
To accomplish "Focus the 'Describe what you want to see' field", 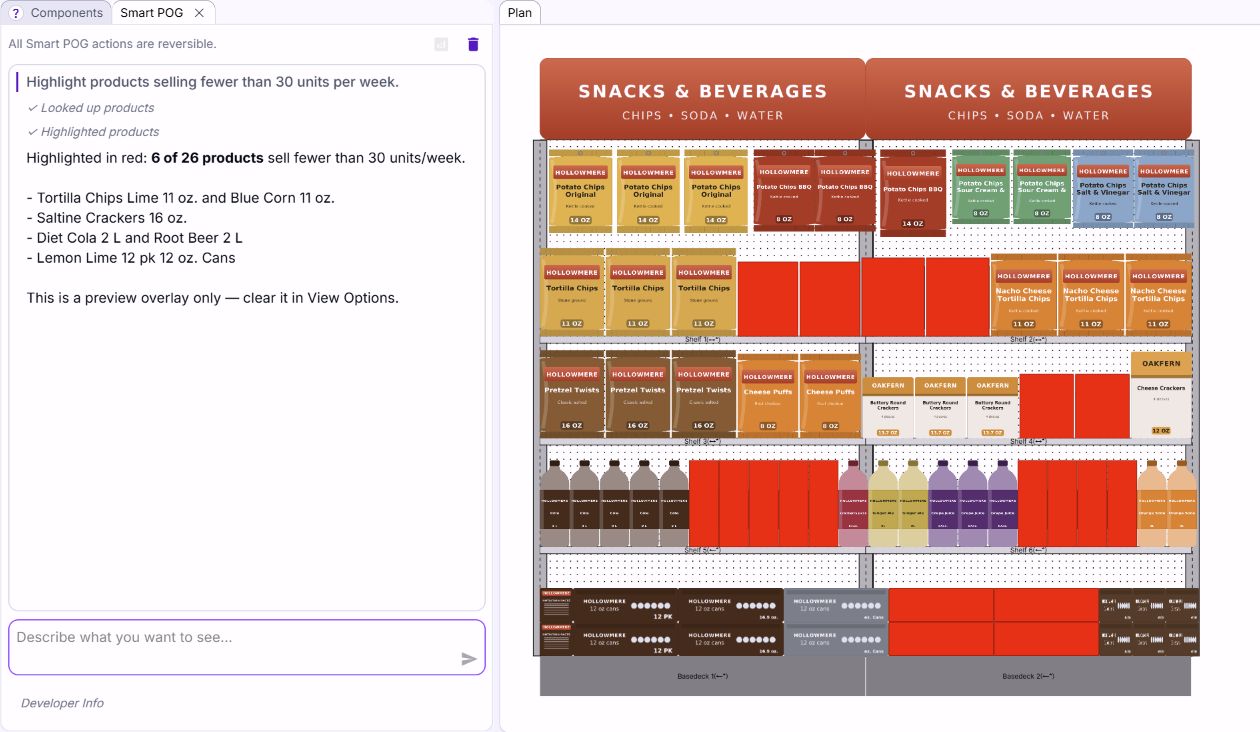I will click(x=247, y=647).
